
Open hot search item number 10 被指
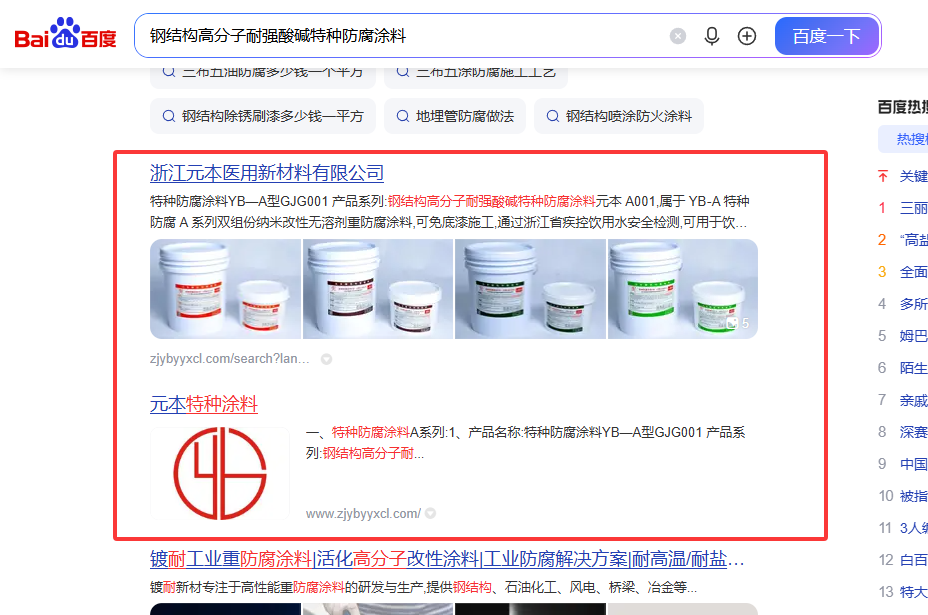coord(913,496)
